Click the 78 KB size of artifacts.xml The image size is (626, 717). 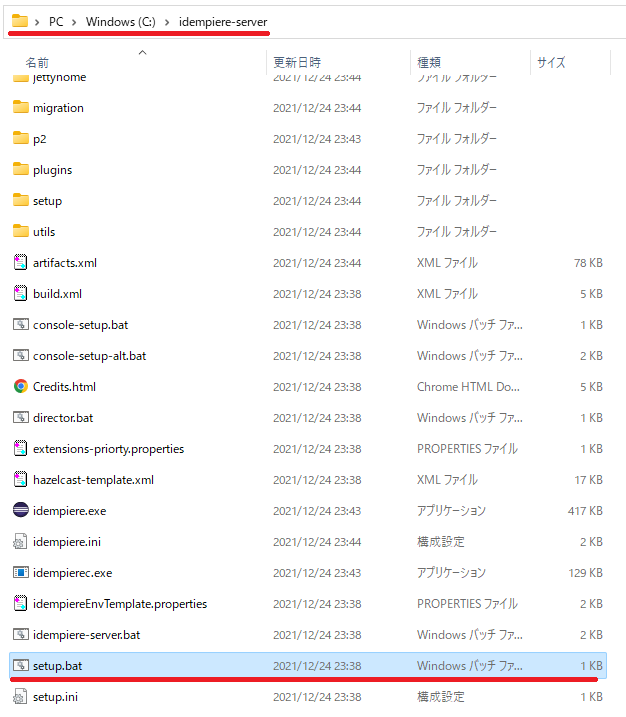588,263
